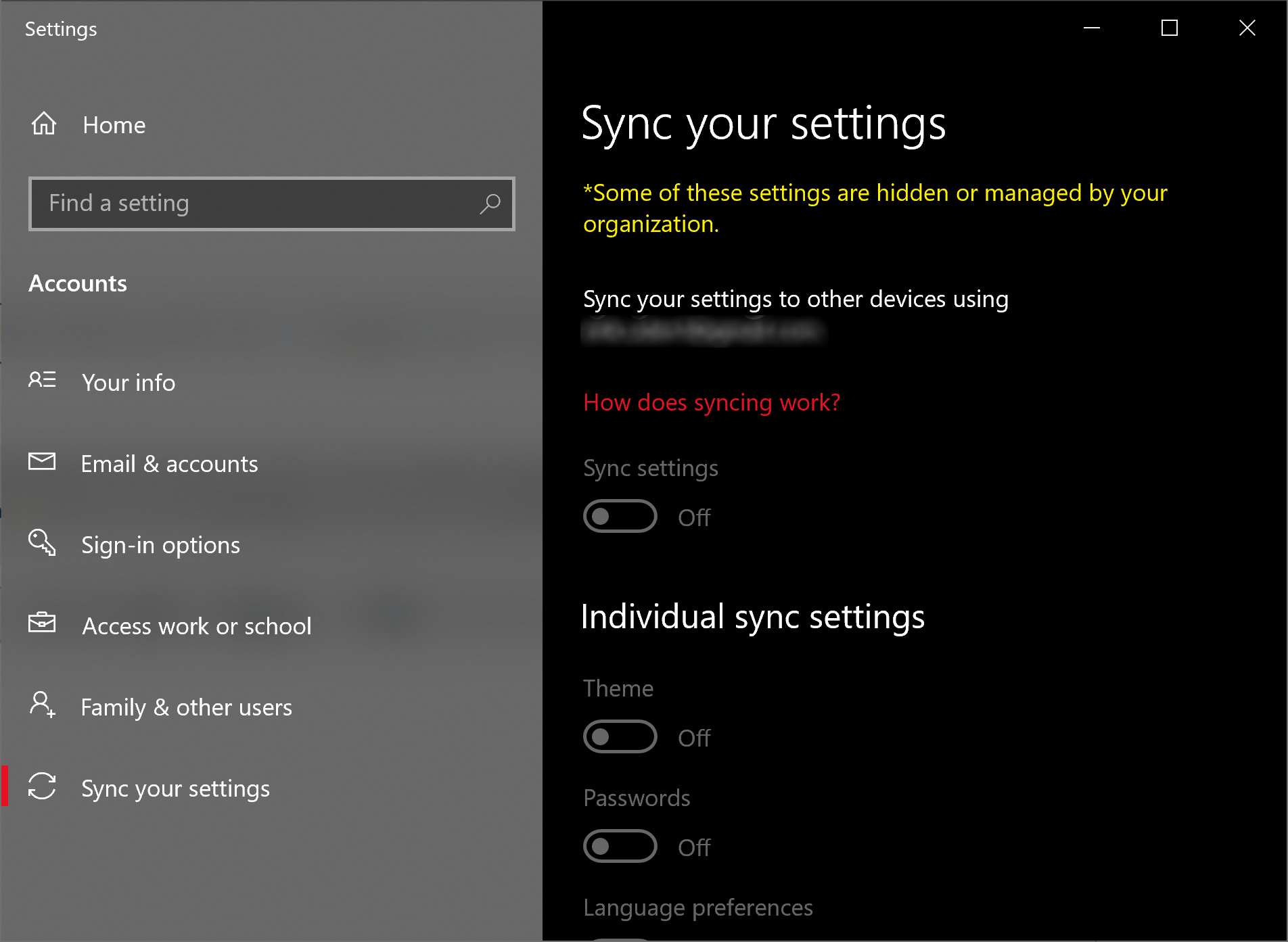This screenshot has width=1288, height=942.
Task: Click the Individual sync settings heading
Action: (x=753, y=617)
